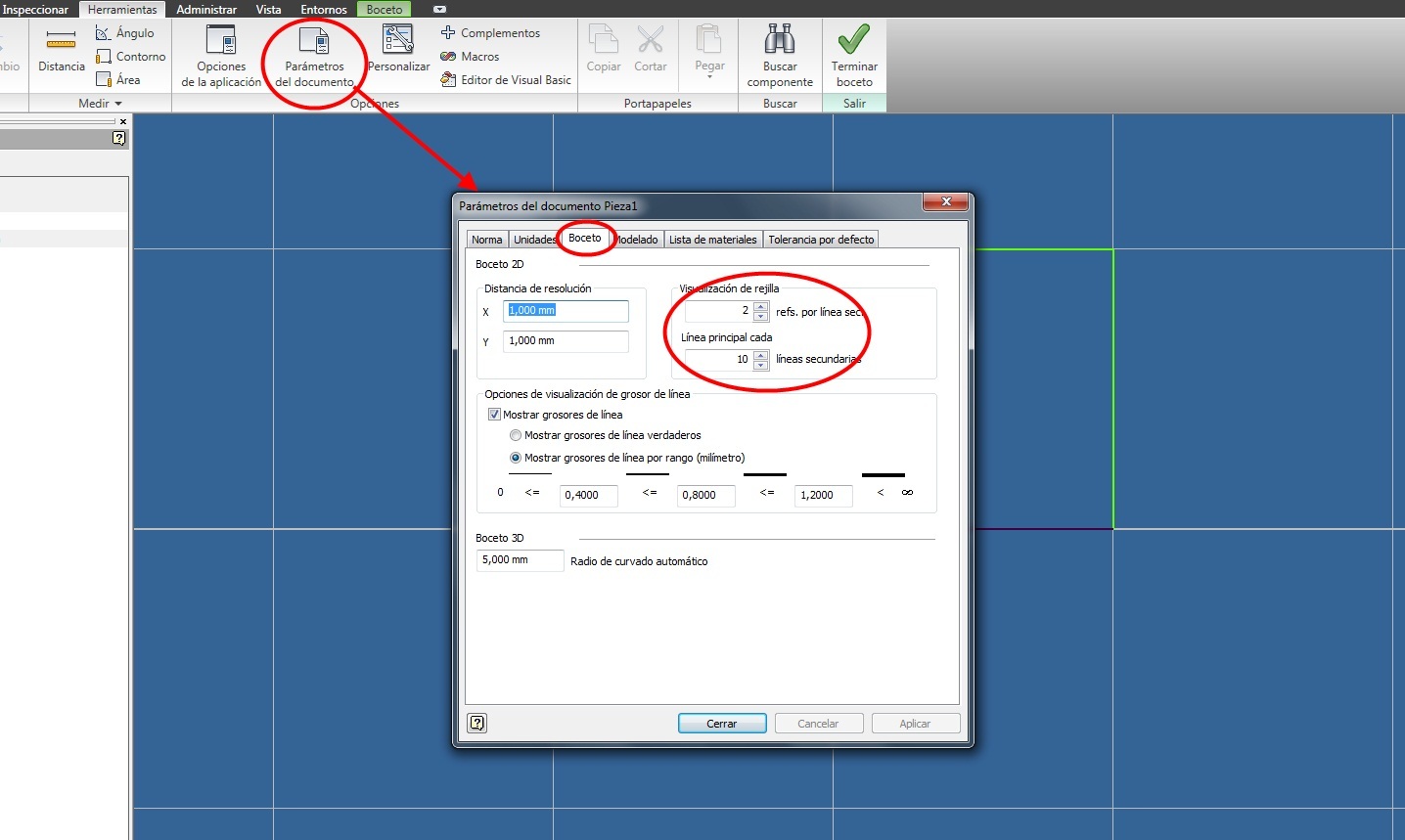Image resolution: width=1405 pixels, height=840 pixels.
Task: Switch to the Inspeccionar ribbon tab
Action: 35,10
